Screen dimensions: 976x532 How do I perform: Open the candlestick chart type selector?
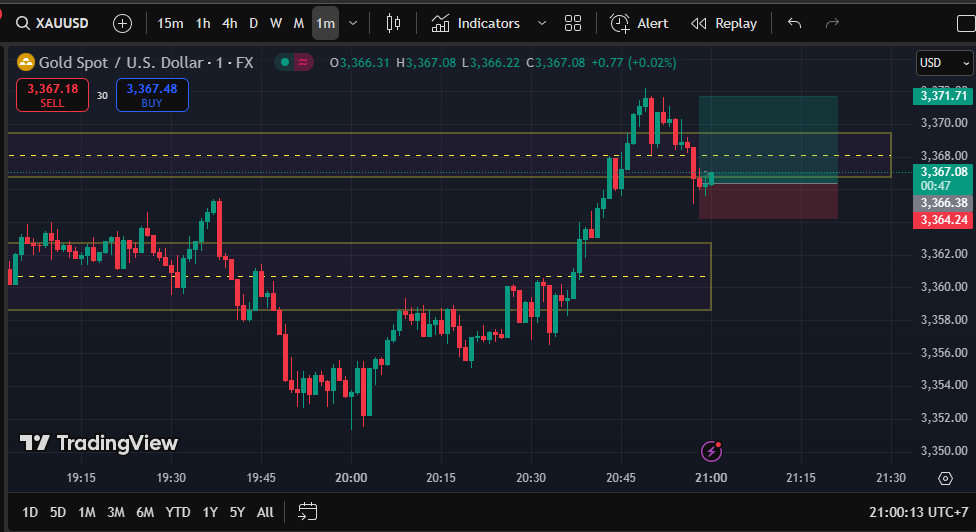393,24
